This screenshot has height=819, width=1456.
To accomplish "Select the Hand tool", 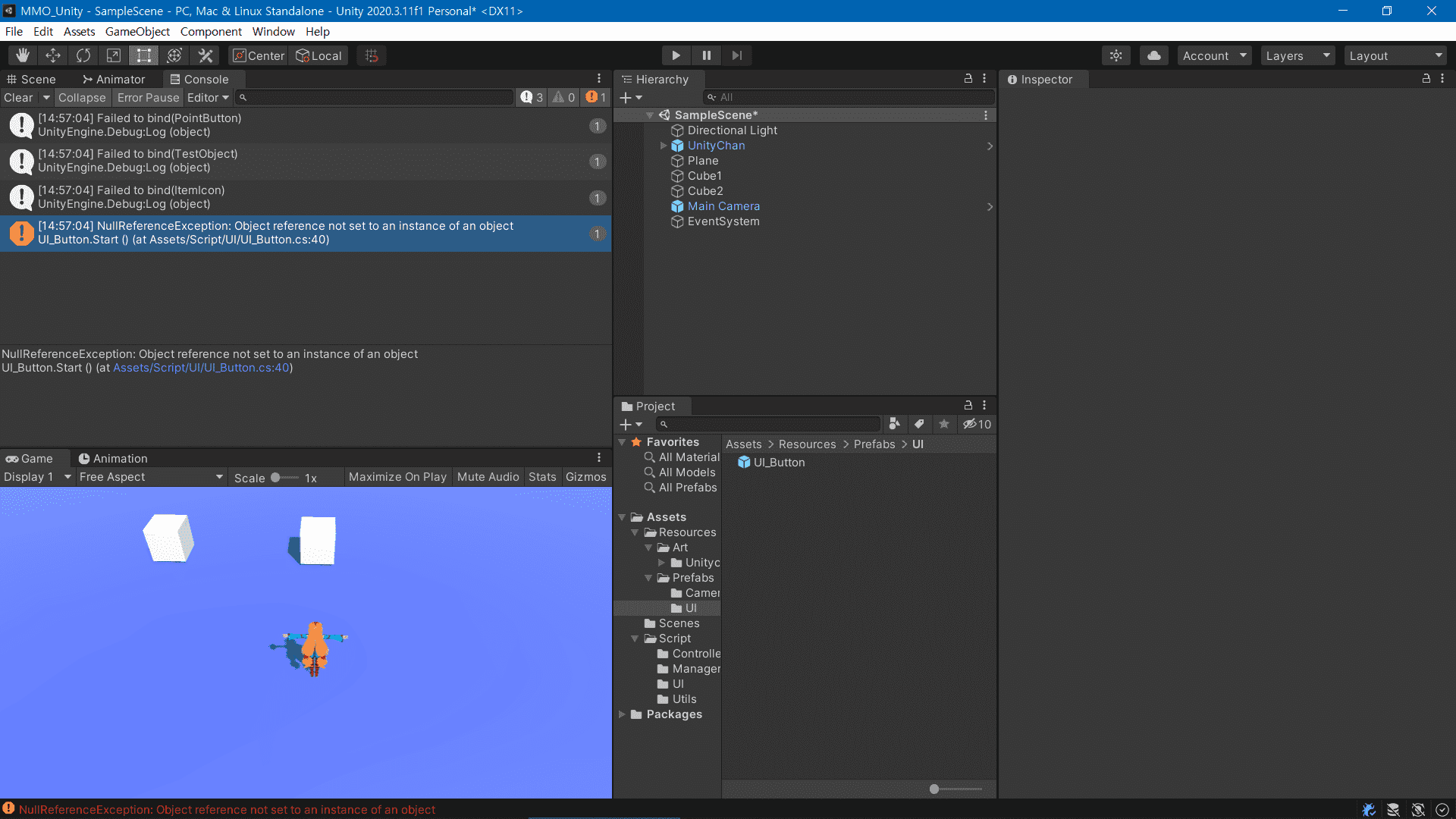I will [x=23, y=55].
